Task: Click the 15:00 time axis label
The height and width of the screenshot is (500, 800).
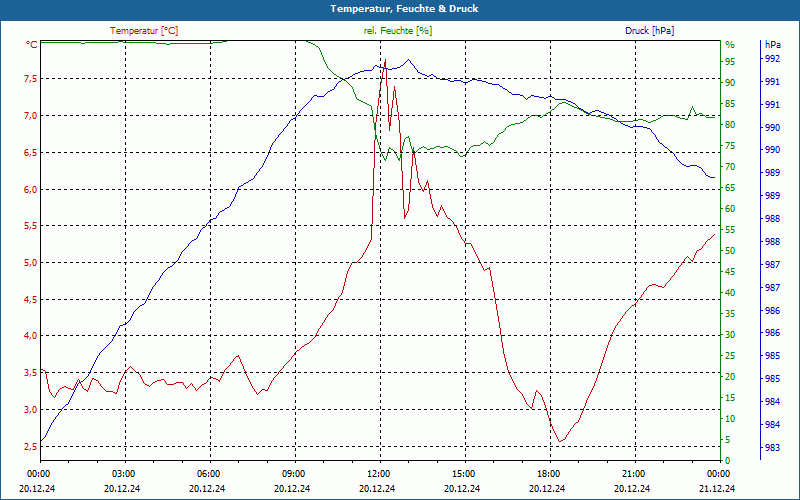Action: pyautogui.click(x=464, y=473)
